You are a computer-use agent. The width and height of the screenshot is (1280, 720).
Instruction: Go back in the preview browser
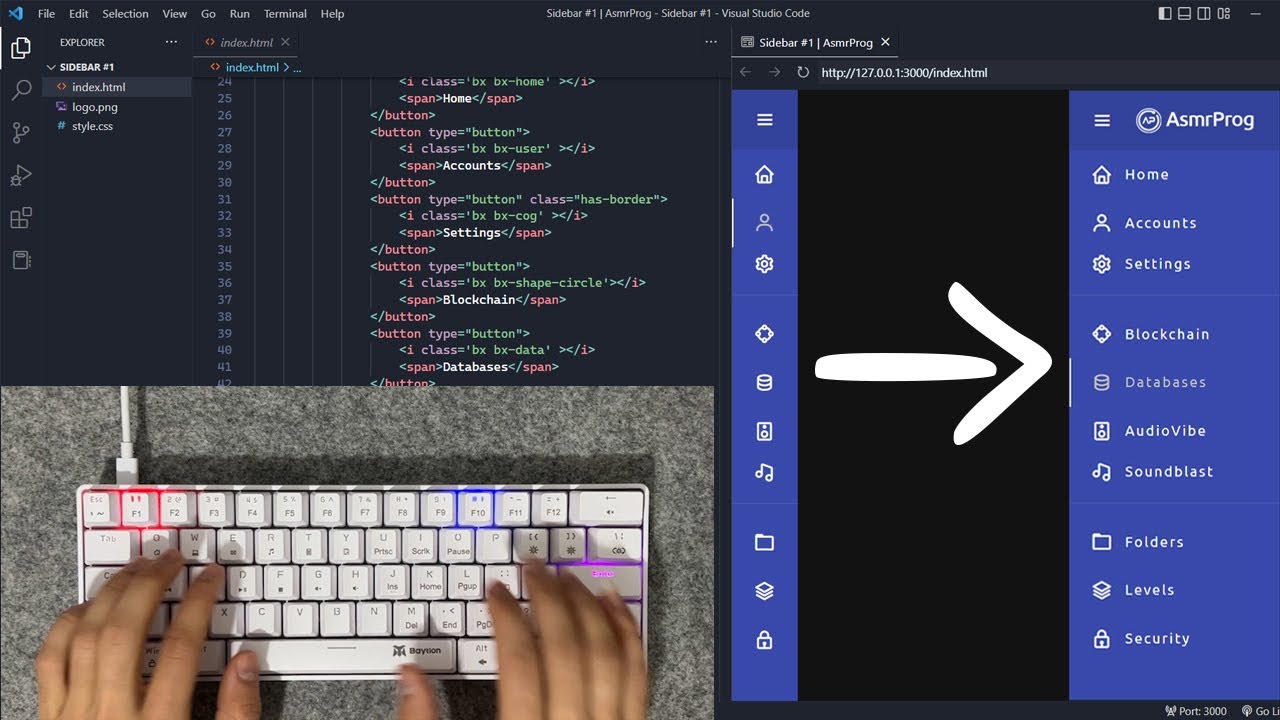point(745,72)
